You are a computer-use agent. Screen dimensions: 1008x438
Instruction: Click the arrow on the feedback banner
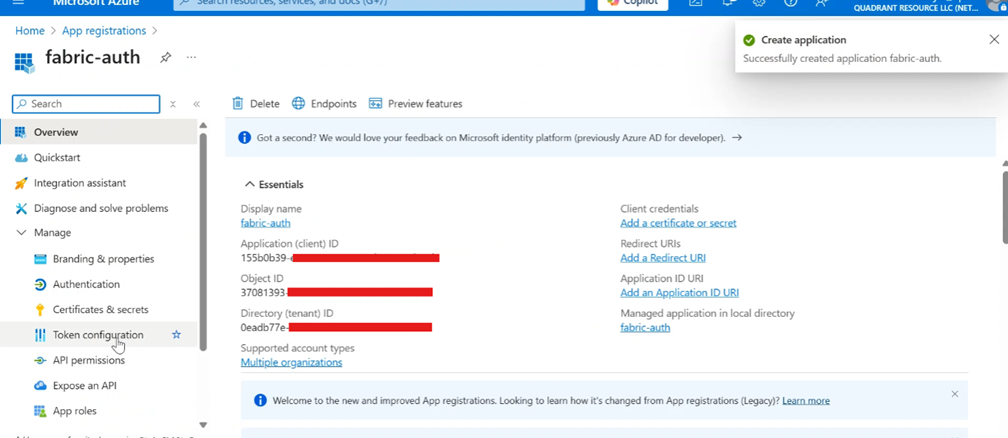(737, 138)
